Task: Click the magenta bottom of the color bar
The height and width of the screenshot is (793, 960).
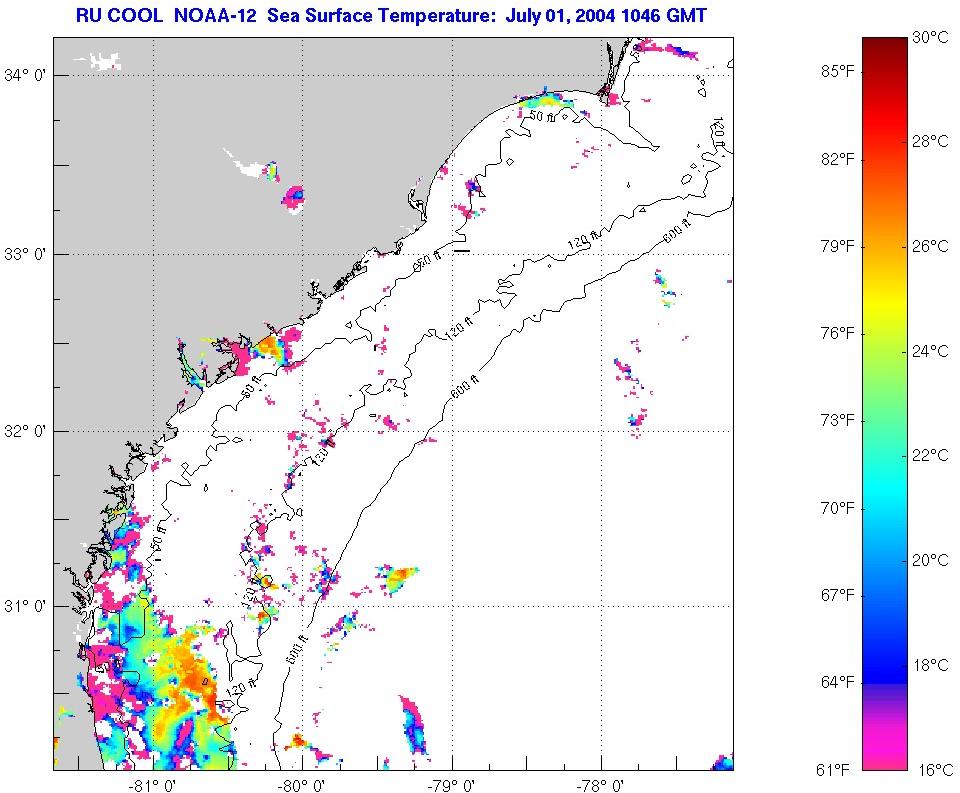Action: pyautogui.click(x=885, y=753)
